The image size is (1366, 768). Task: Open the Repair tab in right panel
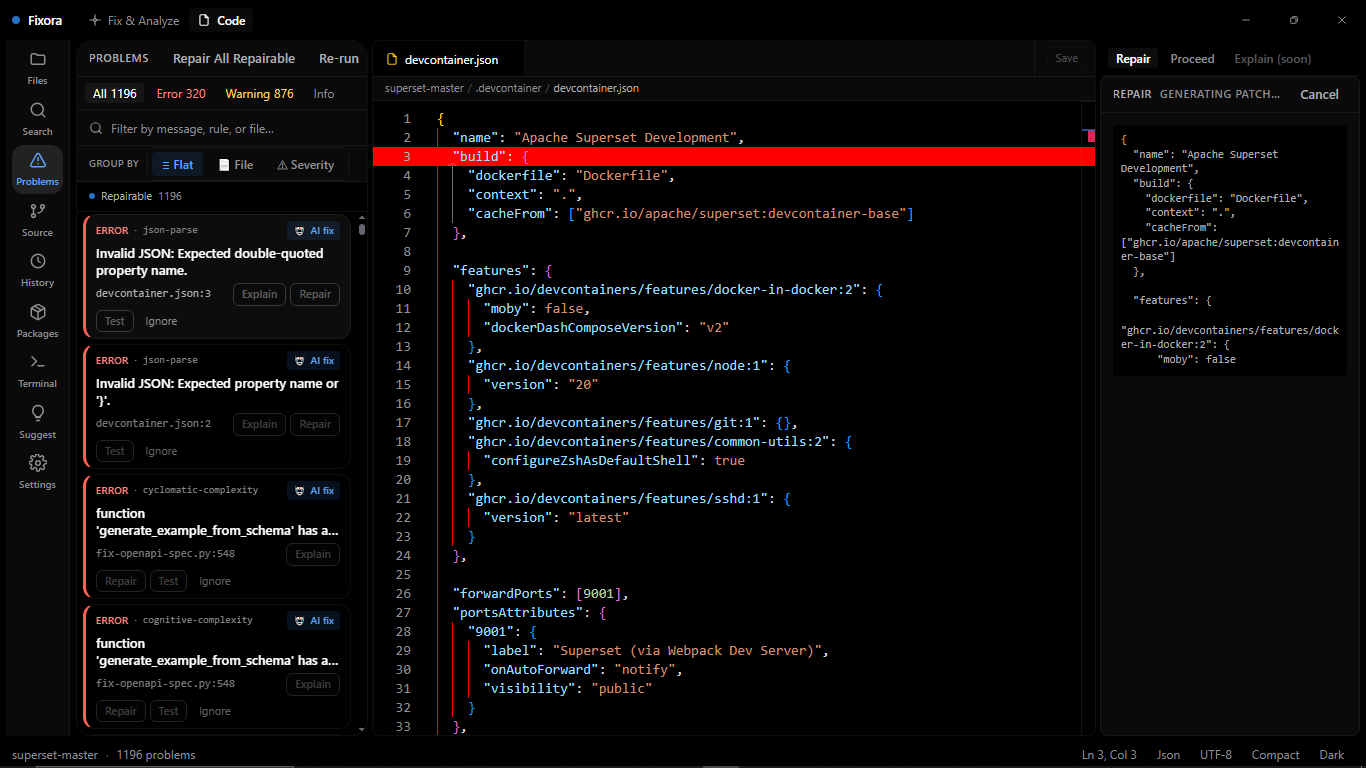[1133, 59]
